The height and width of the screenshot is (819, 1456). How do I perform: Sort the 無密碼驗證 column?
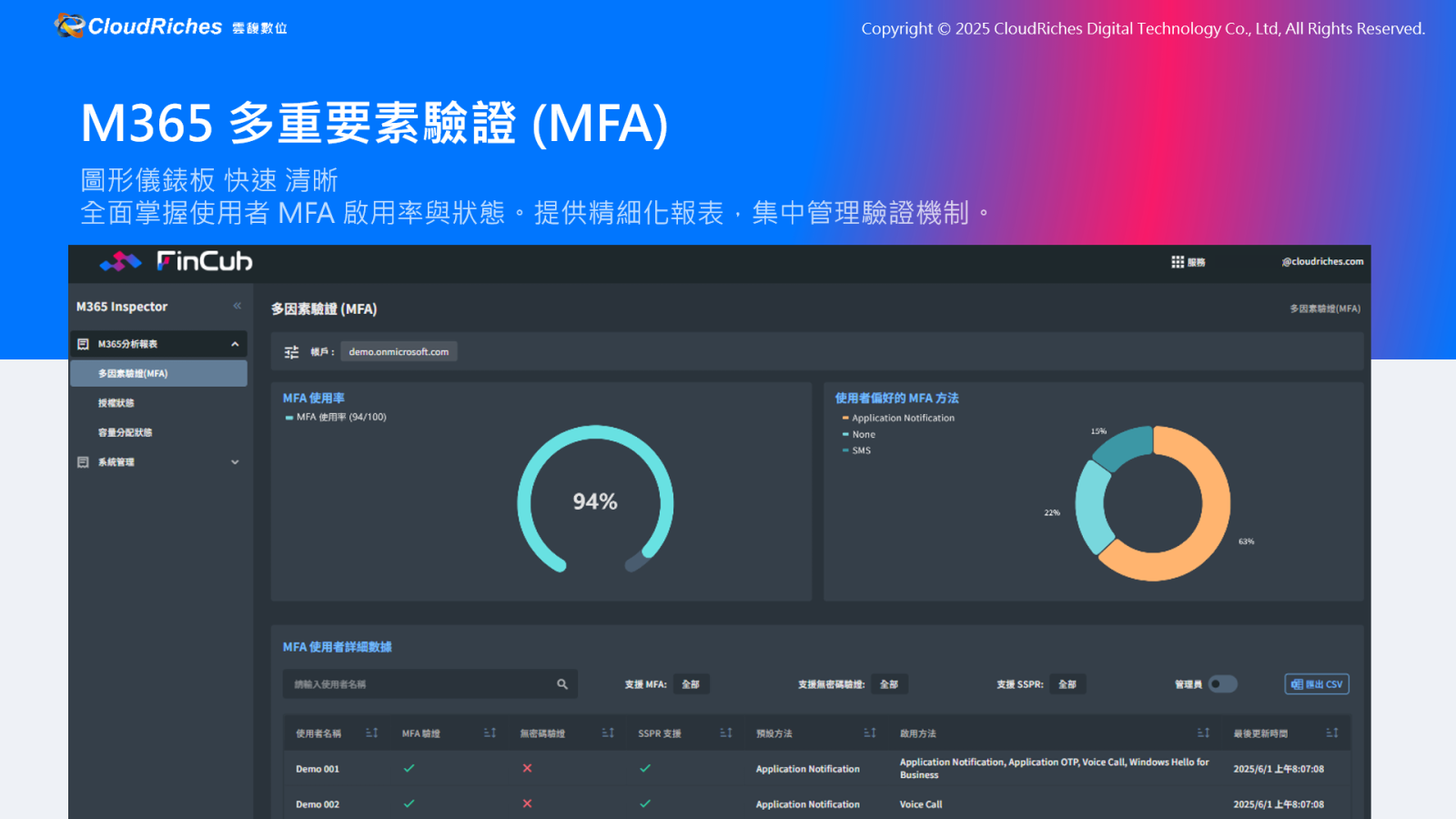click(608, 733)
